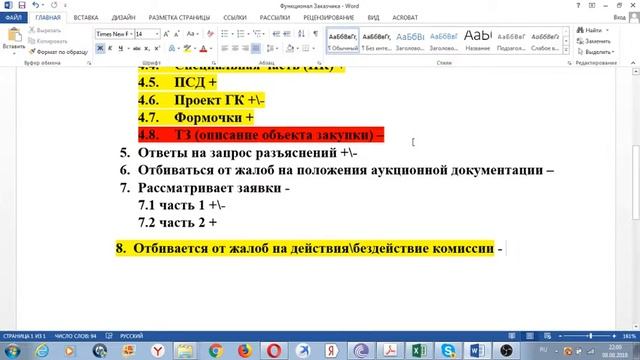This screenshot has height=360, width=640.
Task: Click the Вход sign-in link
Action: coord(619,18)
